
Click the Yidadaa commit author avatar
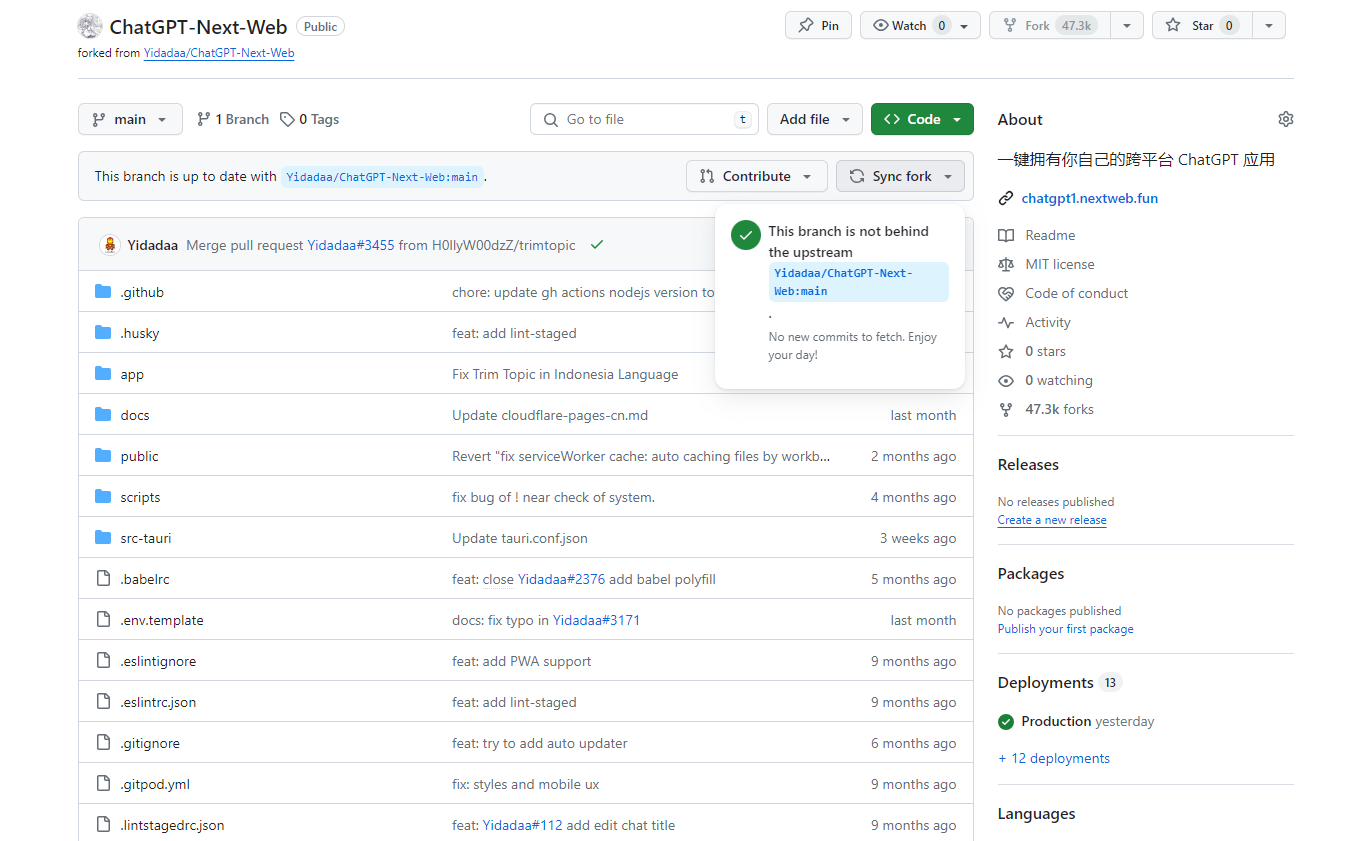pos(110,245)
